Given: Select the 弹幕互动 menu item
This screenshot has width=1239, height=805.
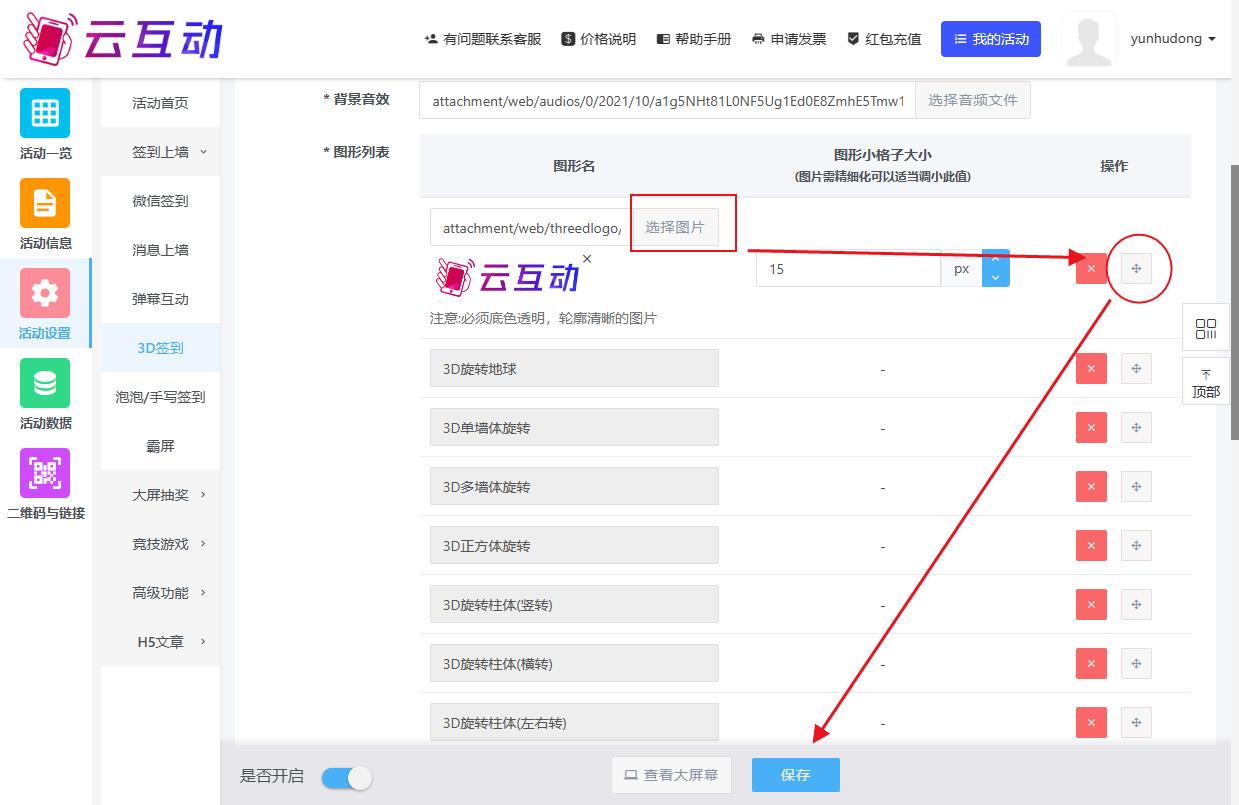Looking at the screenshot, I should click(x=160, y=299).
